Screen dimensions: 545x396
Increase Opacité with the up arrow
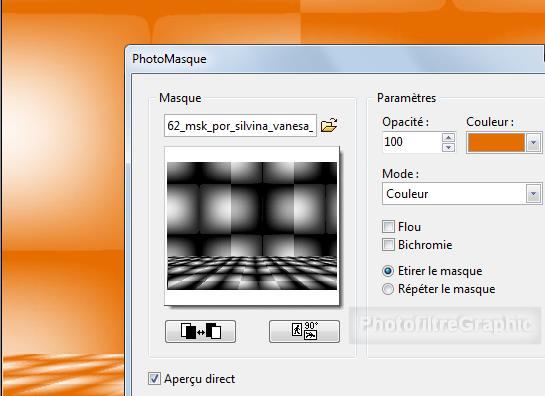click(449, 137)
